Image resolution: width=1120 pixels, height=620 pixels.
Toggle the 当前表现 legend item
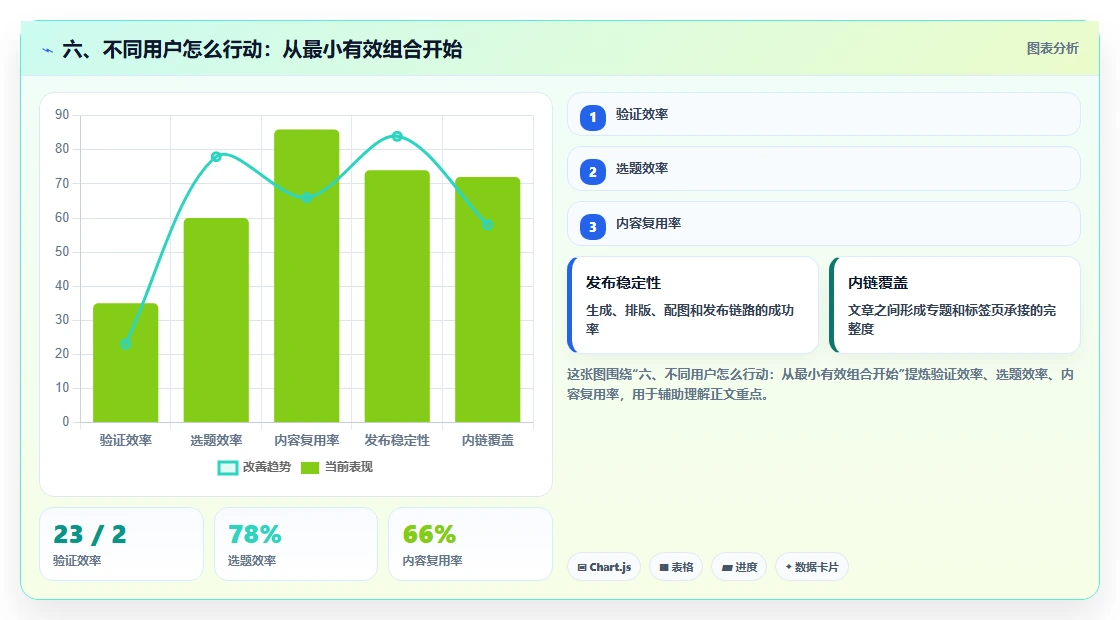click(x=336, y=467)
